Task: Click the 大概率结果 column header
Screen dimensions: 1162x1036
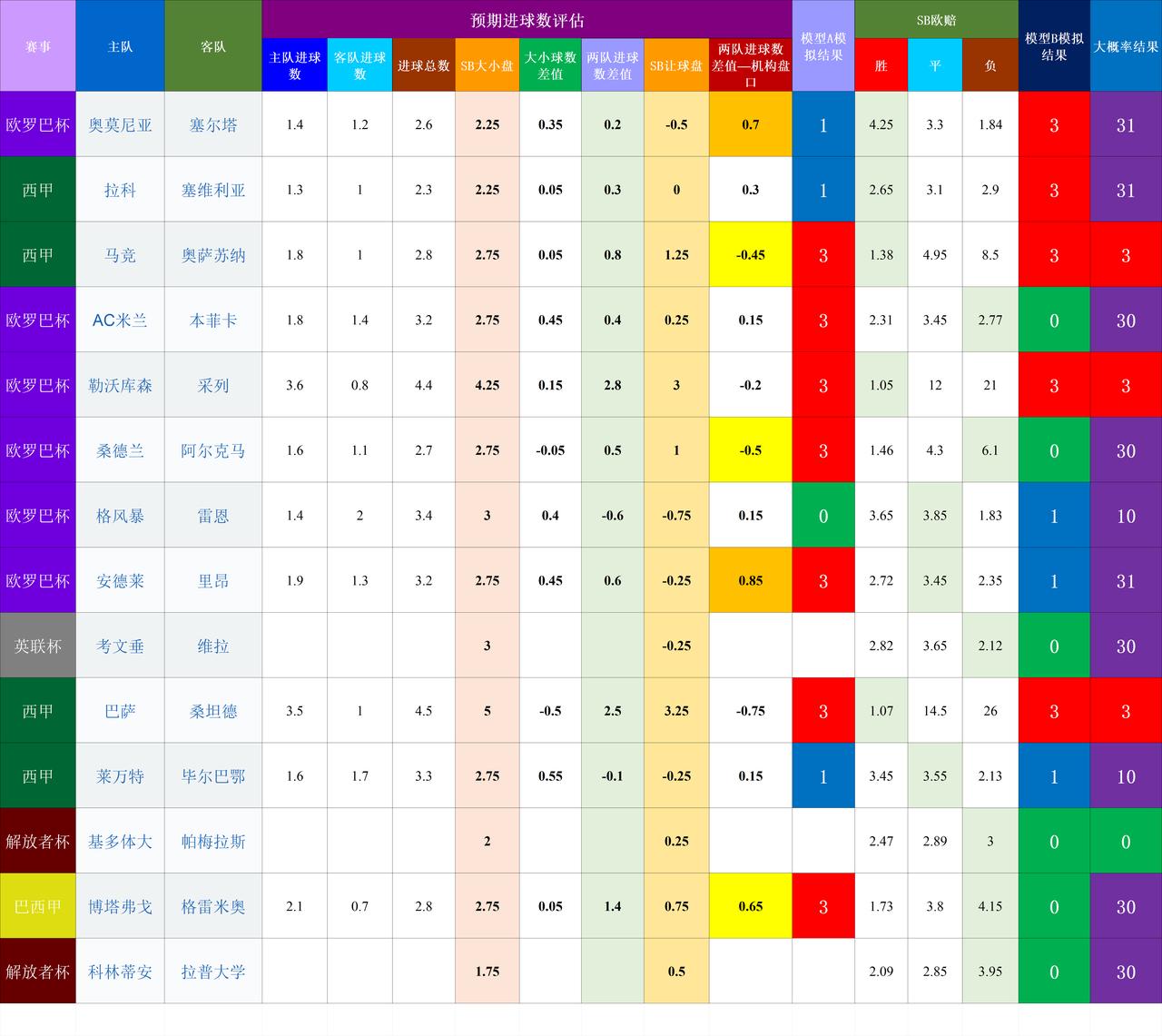Action: click(1126, 45)
